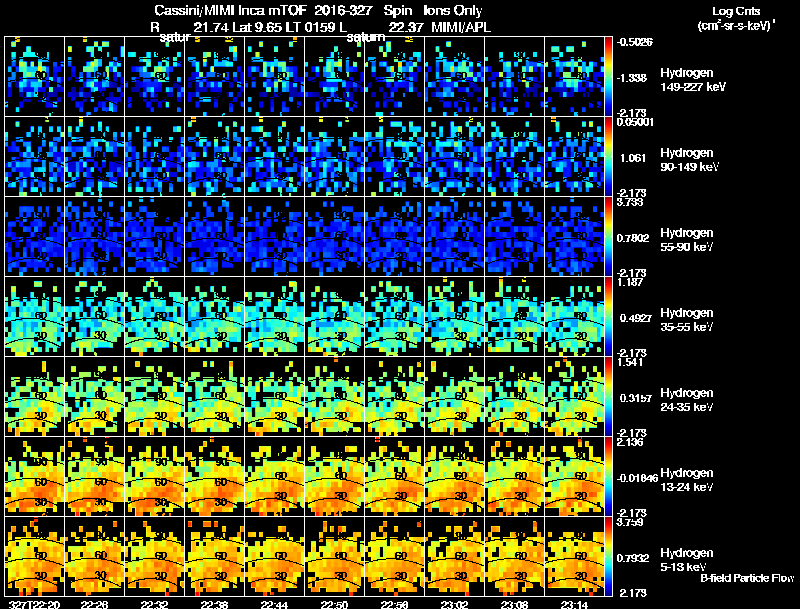Select the 5-13 keV image panel at 23:14
The image size is (800, 609).
574,557
